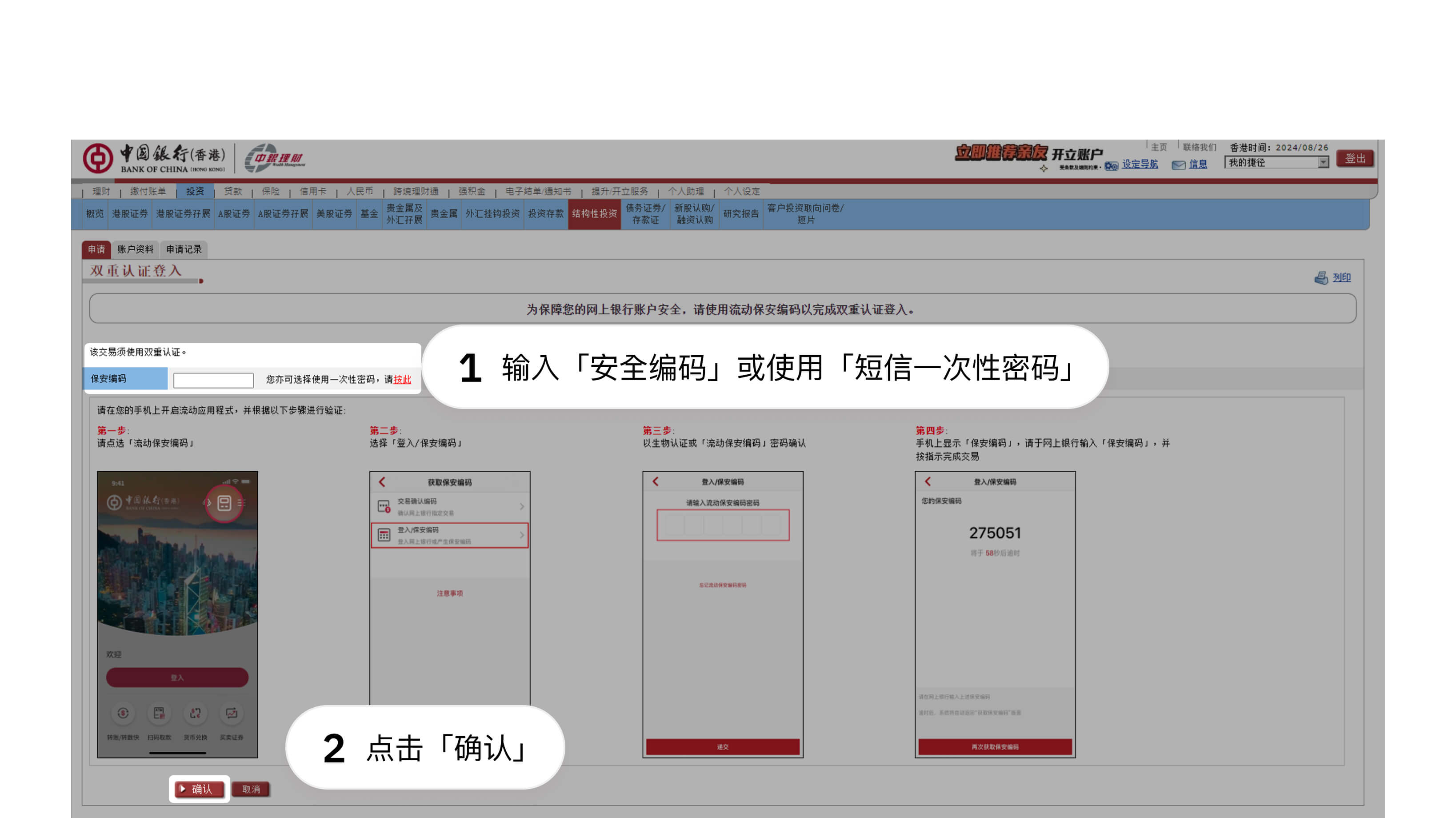Screen dimensions: 1456x818
Task: Select the 个人设定 menu item
Action: (x=742, y=191)
